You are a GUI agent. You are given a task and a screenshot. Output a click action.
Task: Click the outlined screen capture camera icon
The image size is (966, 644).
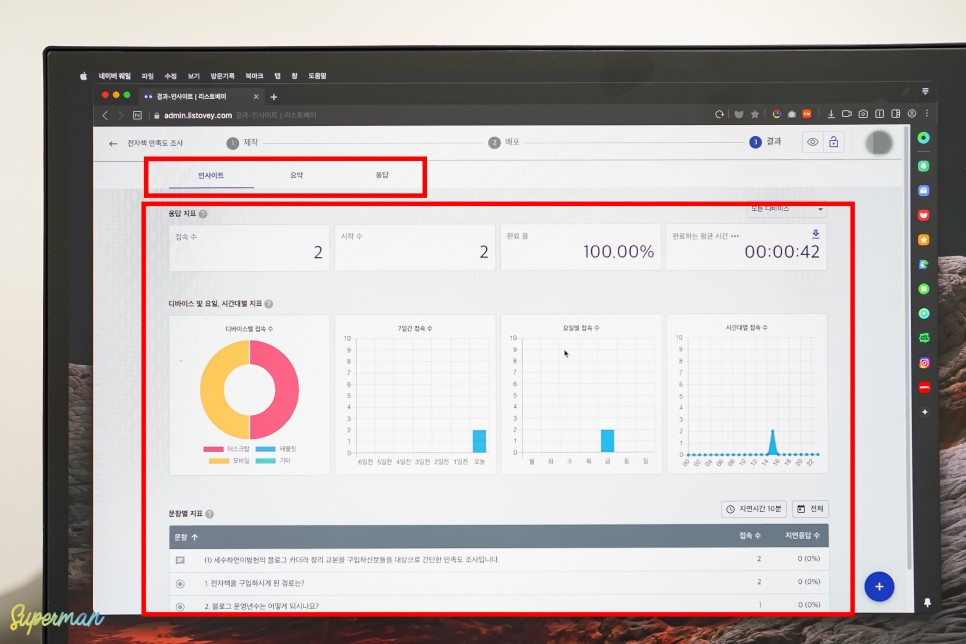[x=863, y=114]
